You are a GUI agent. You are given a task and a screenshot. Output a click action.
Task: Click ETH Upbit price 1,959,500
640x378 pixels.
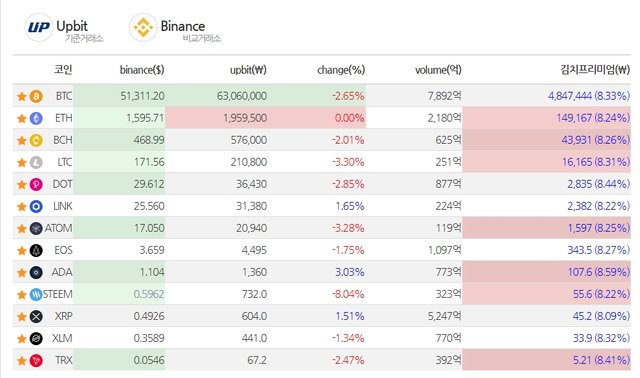[245, 118]
